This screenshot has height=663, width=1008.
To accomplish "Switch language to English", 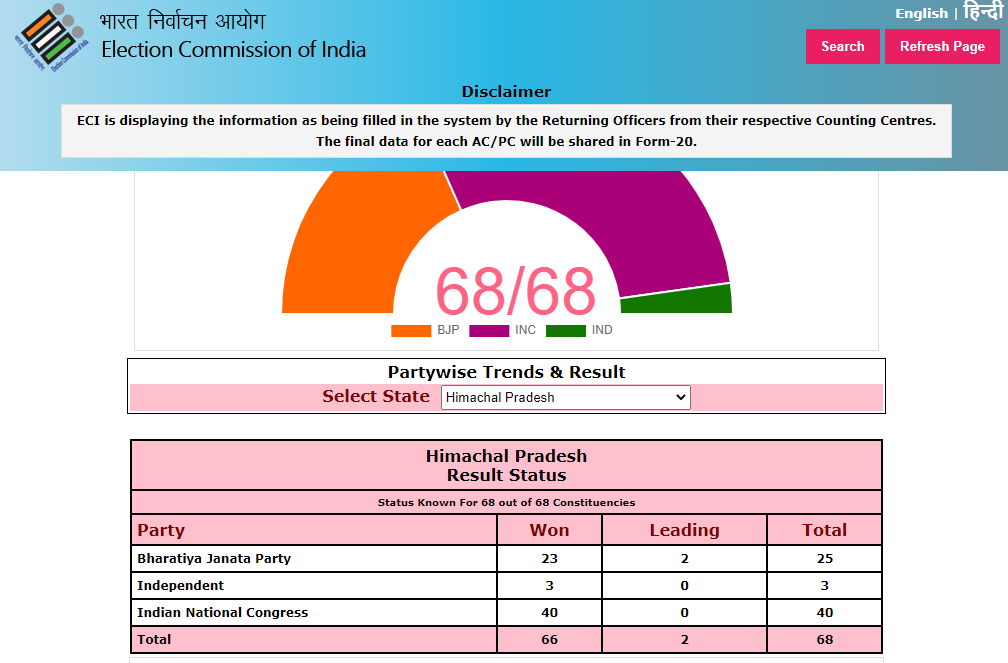I will point(921,14).
